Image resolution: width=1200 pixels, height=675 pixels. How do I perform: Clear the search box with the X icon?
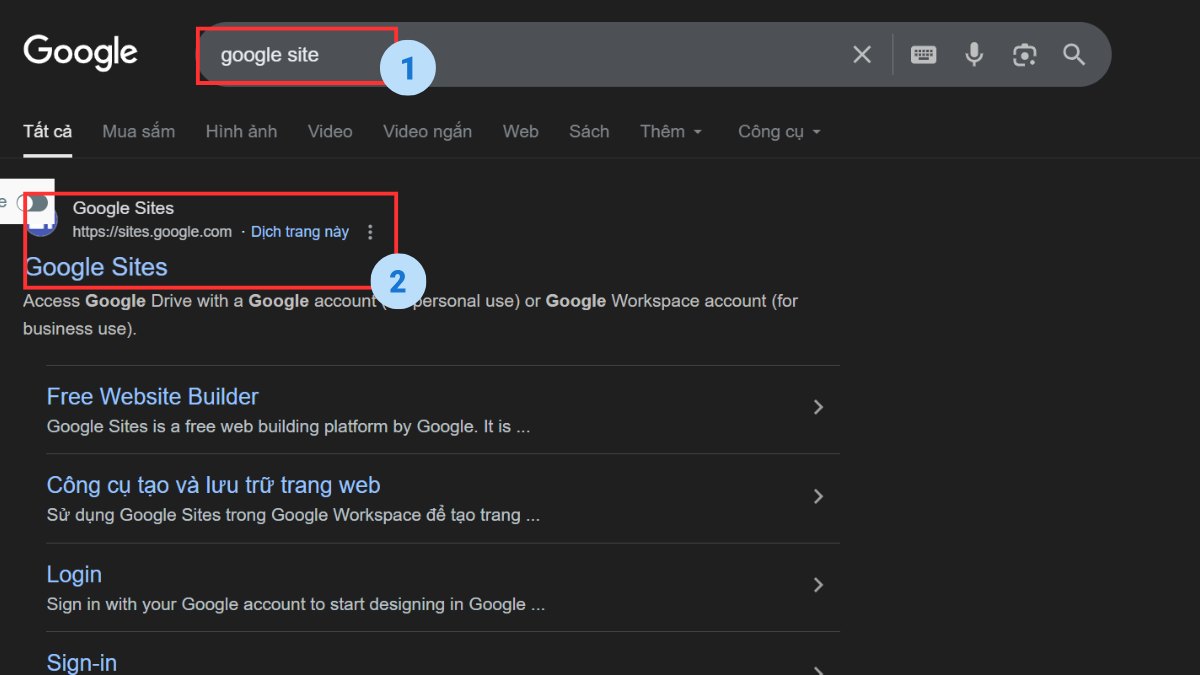pos(862,55)
